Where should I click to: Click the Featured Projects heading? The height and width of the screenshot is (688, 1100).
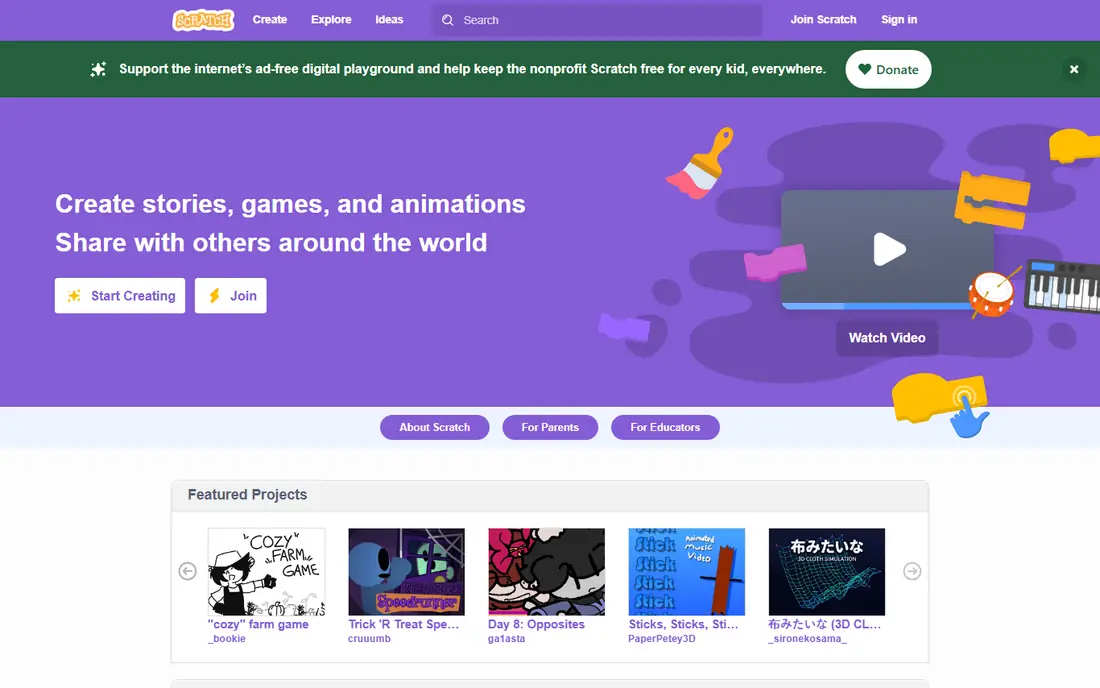248,494
